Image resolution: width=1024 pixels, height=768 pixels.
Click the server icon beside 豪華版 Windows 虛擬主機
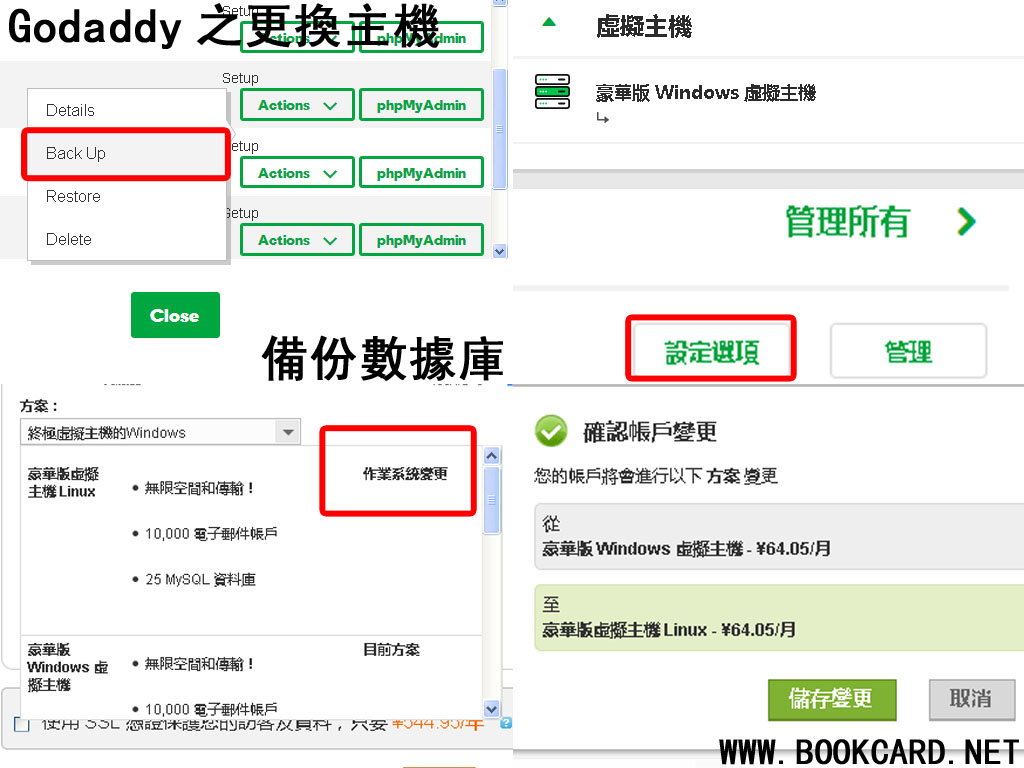point(552,91)
